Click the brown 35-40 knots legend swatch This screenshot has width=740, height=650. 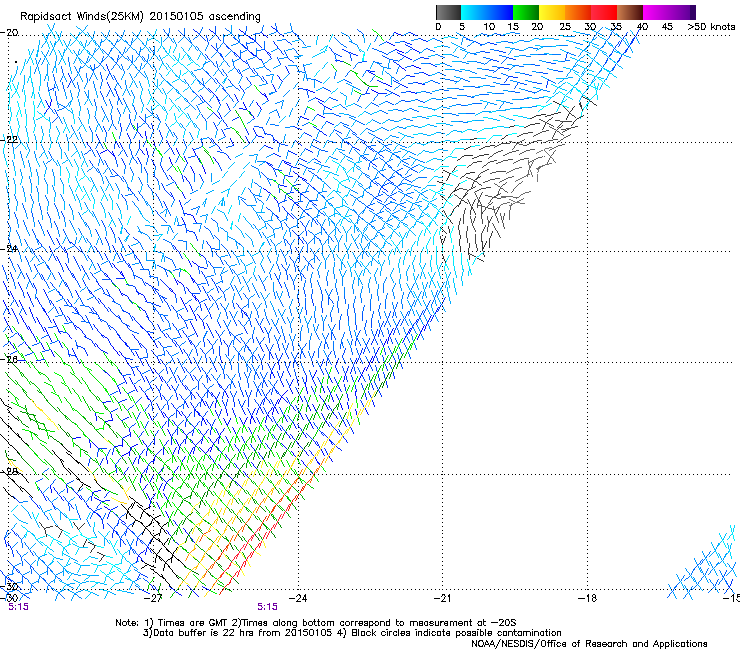click(x=630, y=12)
